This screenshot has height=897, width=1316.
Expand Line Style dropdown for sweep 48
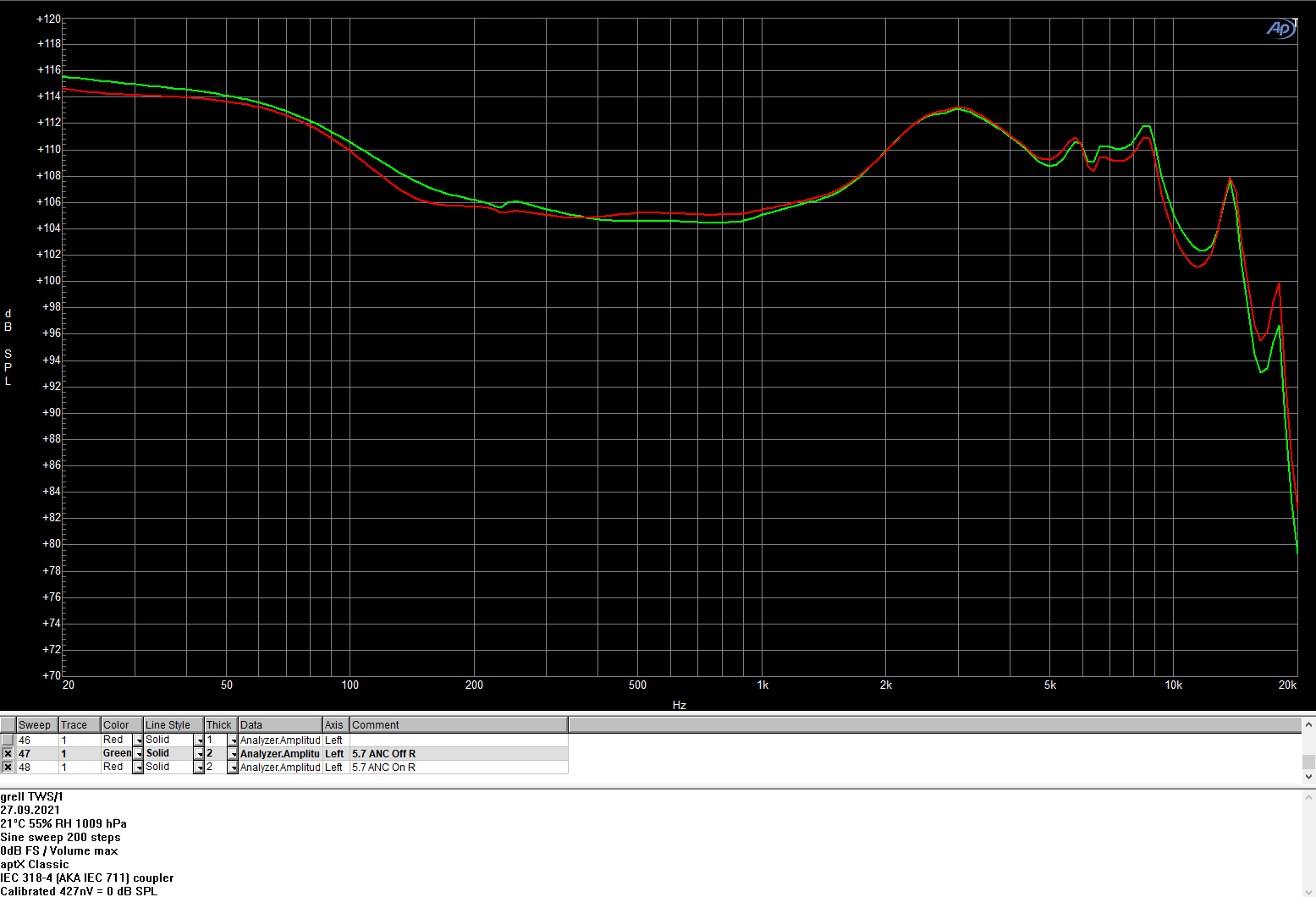pyautogui.click(x=199, y=768)
